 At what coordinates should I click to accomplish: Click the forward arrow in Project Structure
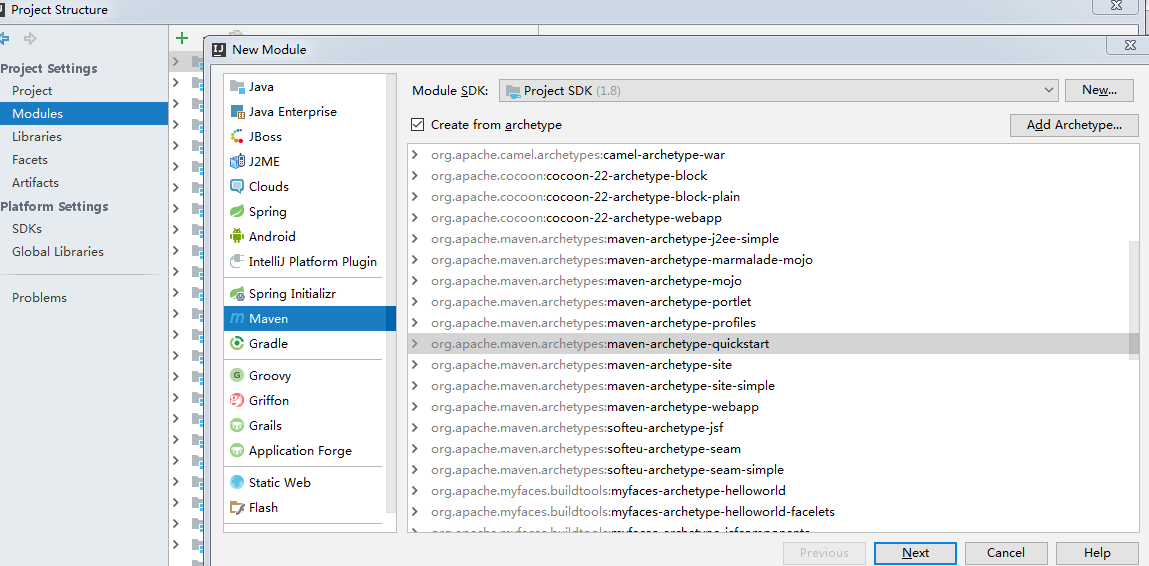click(30, 38)
